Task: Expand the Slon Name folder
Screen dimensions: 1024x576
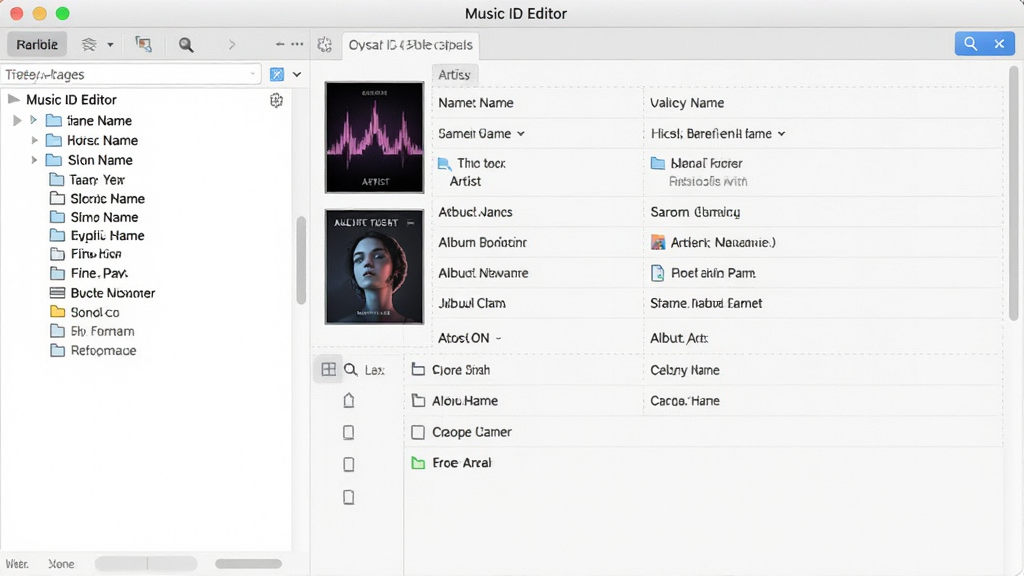Action: (x=34, y=159)
